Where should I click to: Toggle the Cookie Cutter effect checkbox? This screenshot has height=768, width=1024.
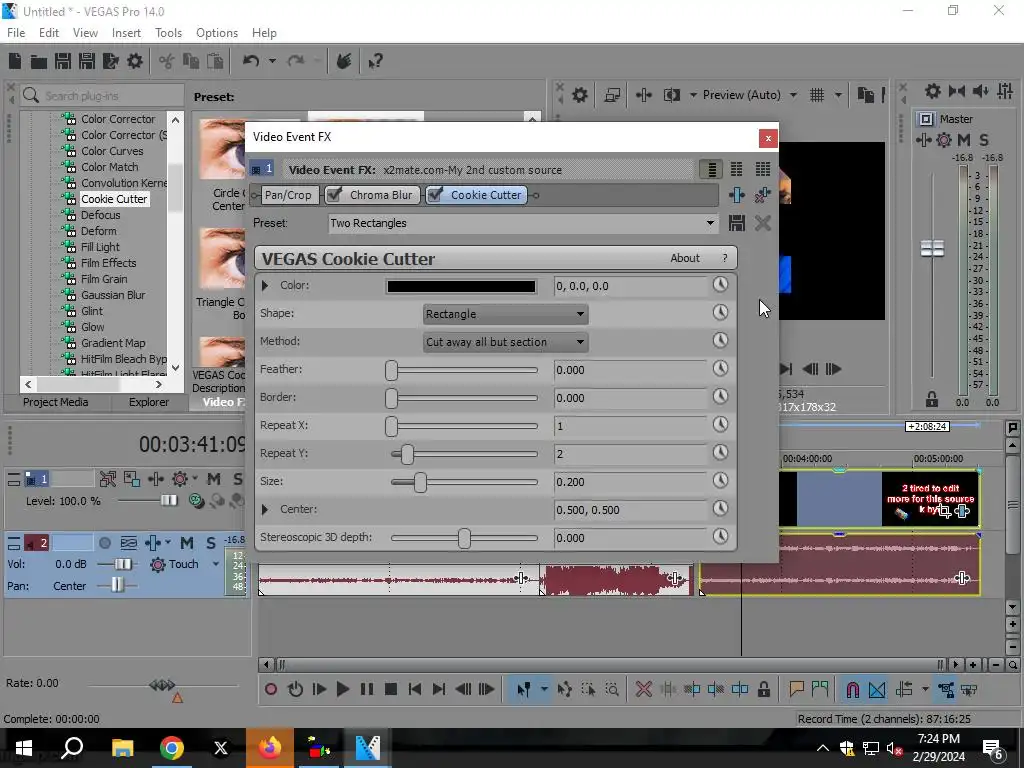[435, 195]
